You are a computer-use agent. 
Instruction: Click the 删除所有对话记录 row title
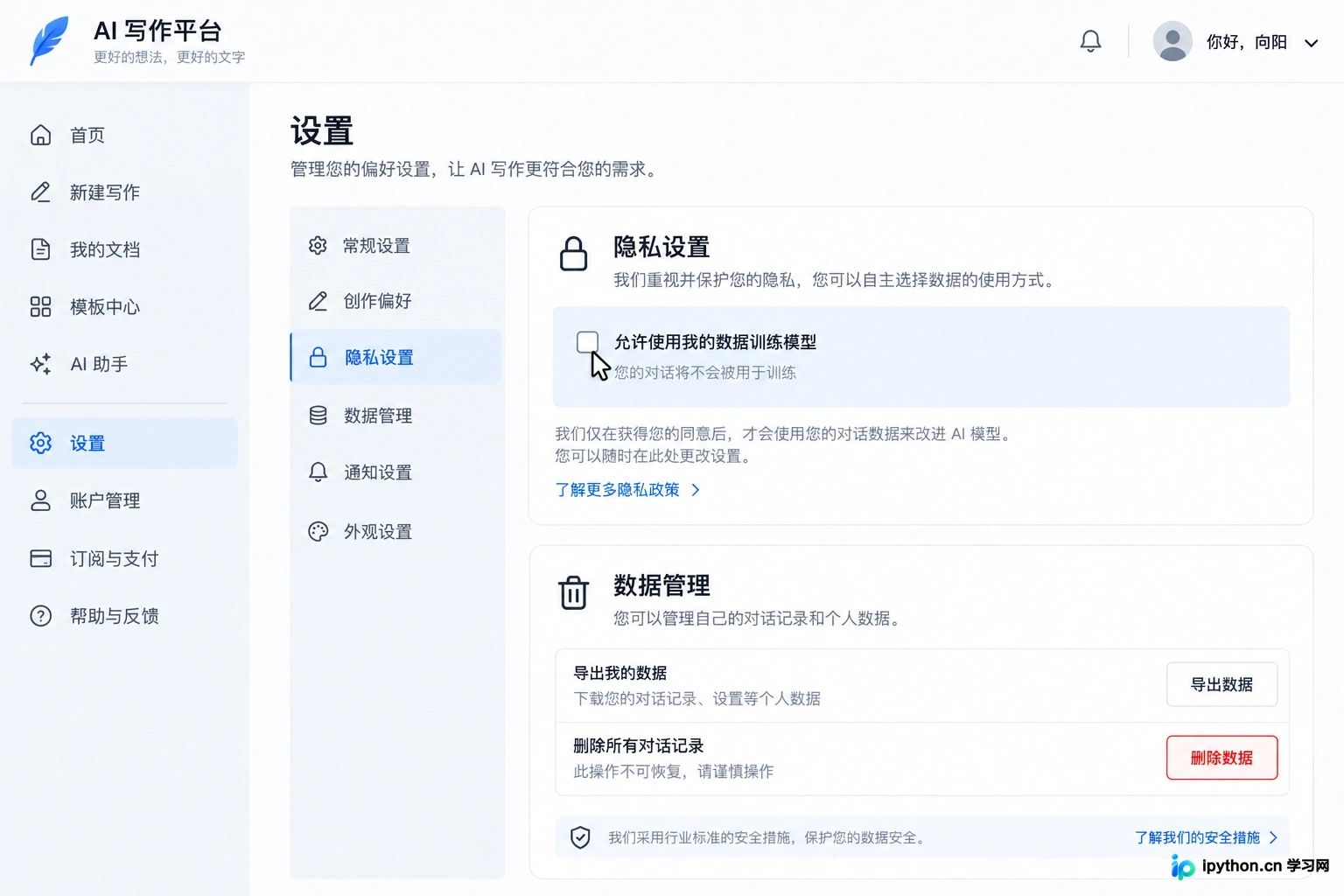click(x=638, y=745)
